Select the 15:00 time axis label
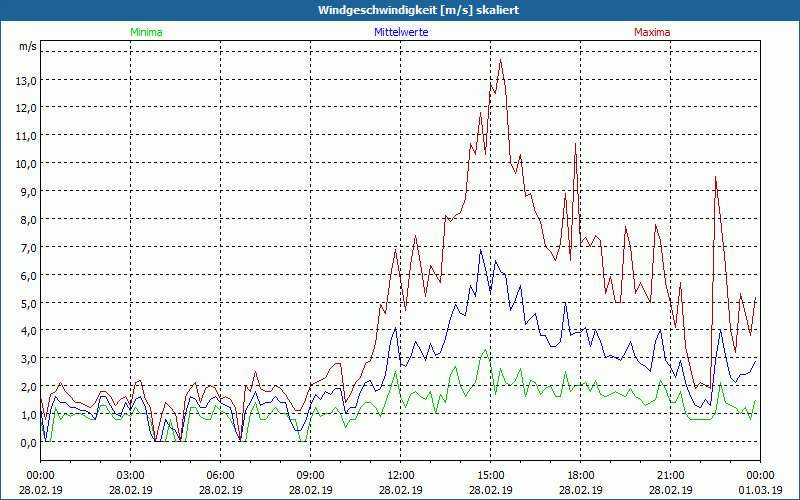This screenshot has height=500, width=800. [490, 475]
